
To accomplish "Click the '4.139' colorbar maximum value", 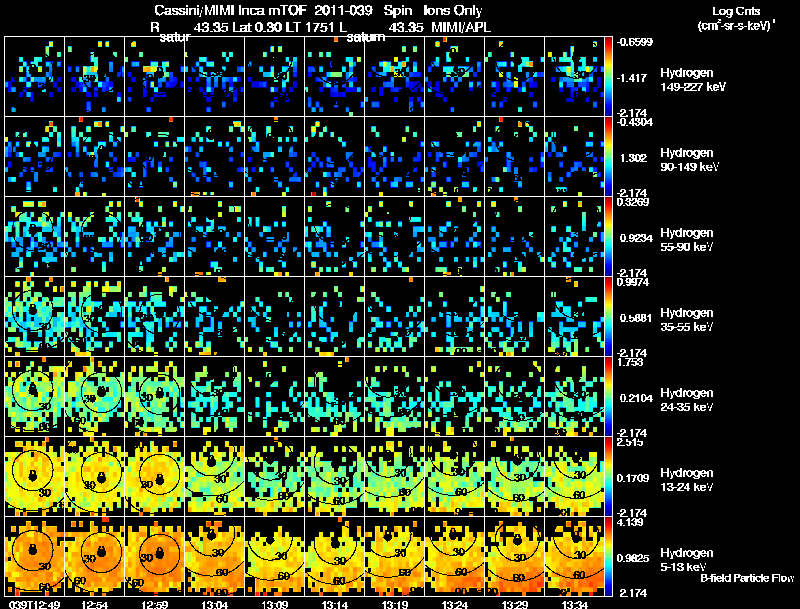I will click(x=631, y=522).
